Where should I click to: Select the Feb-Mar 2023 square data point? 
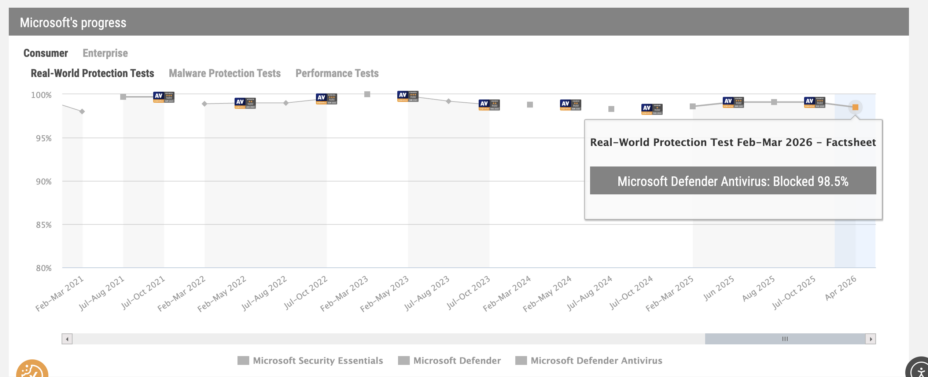367,94
